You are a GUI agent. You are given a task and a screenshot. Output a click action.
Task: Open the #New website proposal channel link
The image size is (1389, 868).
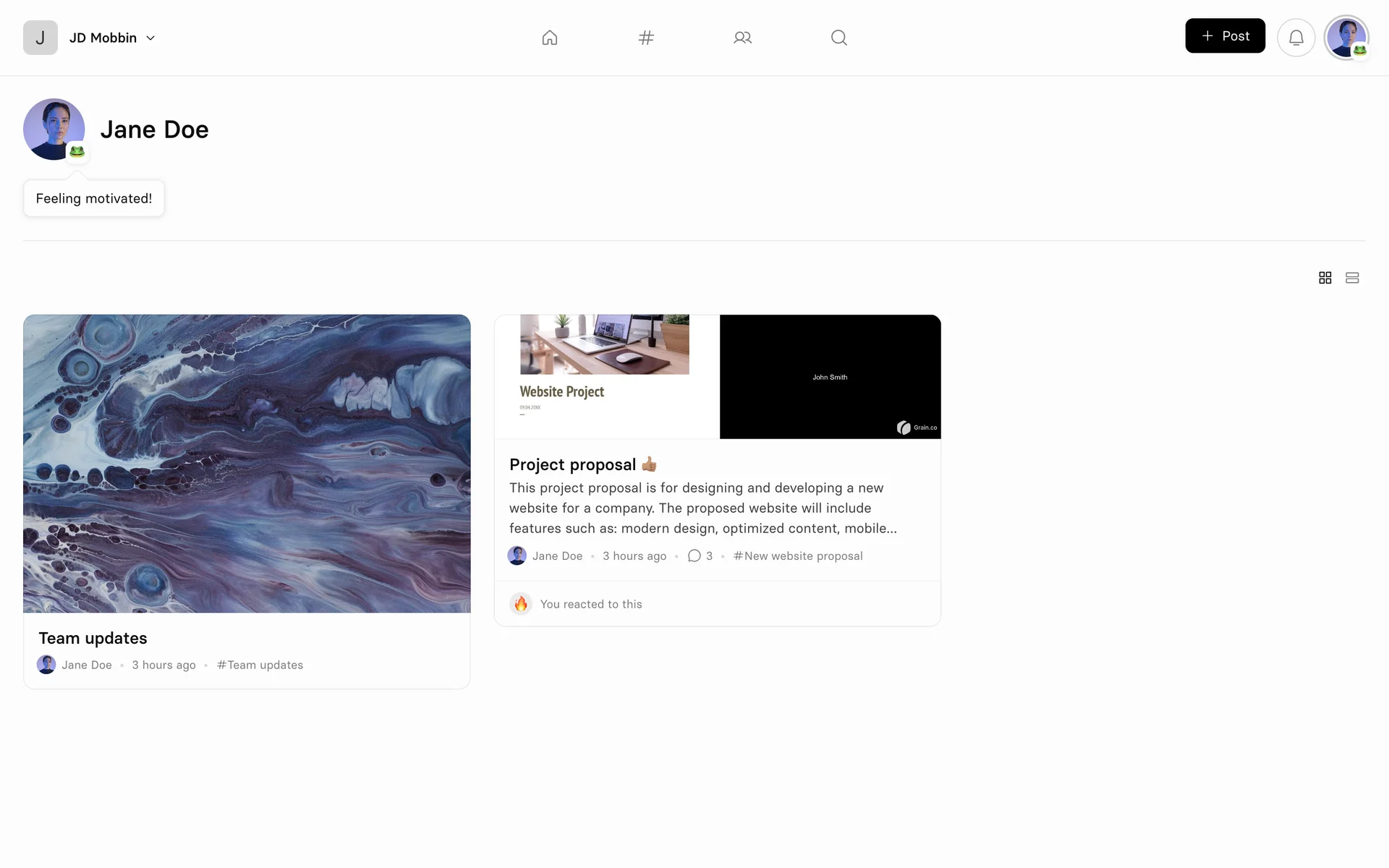(797, 556)
